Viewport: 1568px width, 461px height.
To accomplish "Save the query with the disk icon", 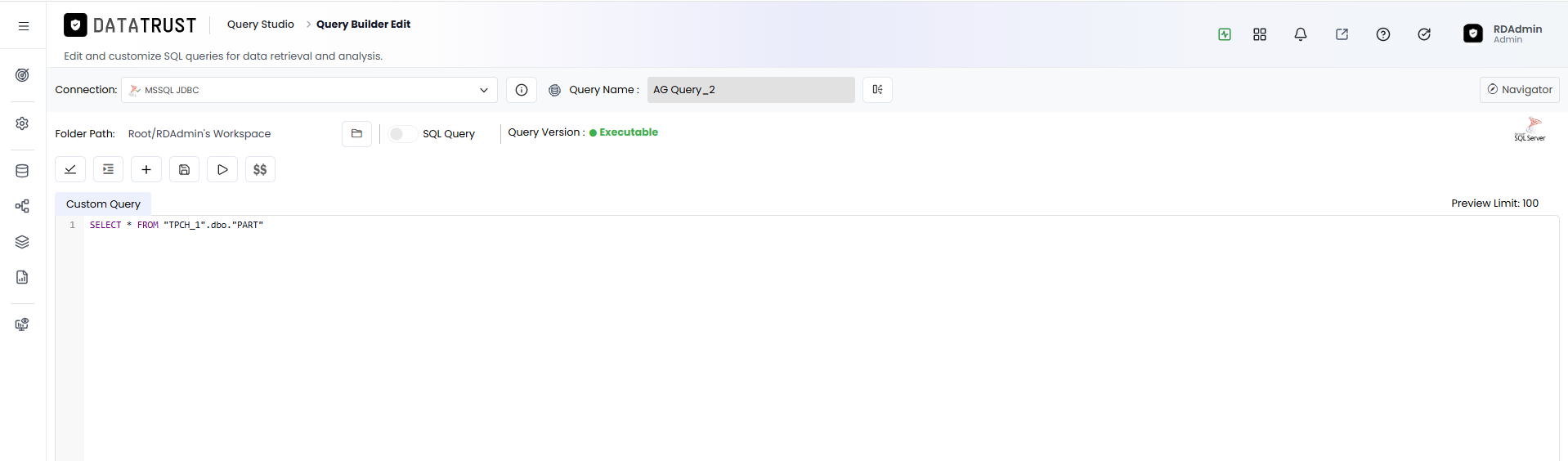I will point(184,169).
